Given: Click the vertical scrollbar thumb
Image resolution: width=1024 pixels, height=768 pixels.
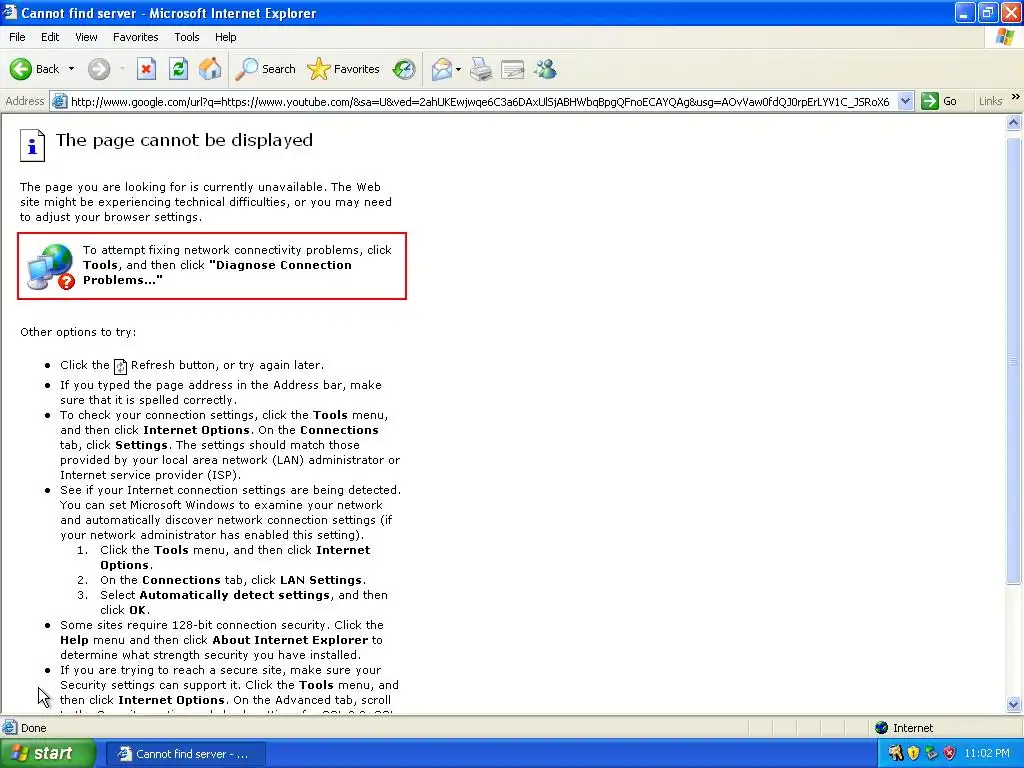Looking at the screenshot, I should 1014,361.
